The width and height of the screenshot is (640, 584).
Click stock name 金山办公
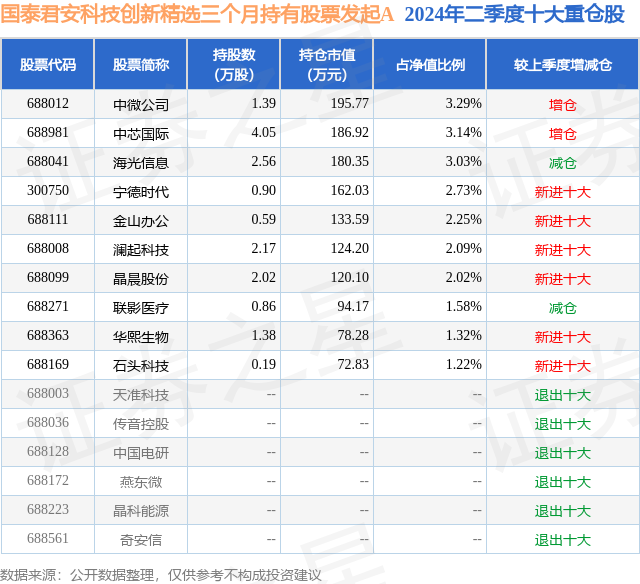point(141,221)
